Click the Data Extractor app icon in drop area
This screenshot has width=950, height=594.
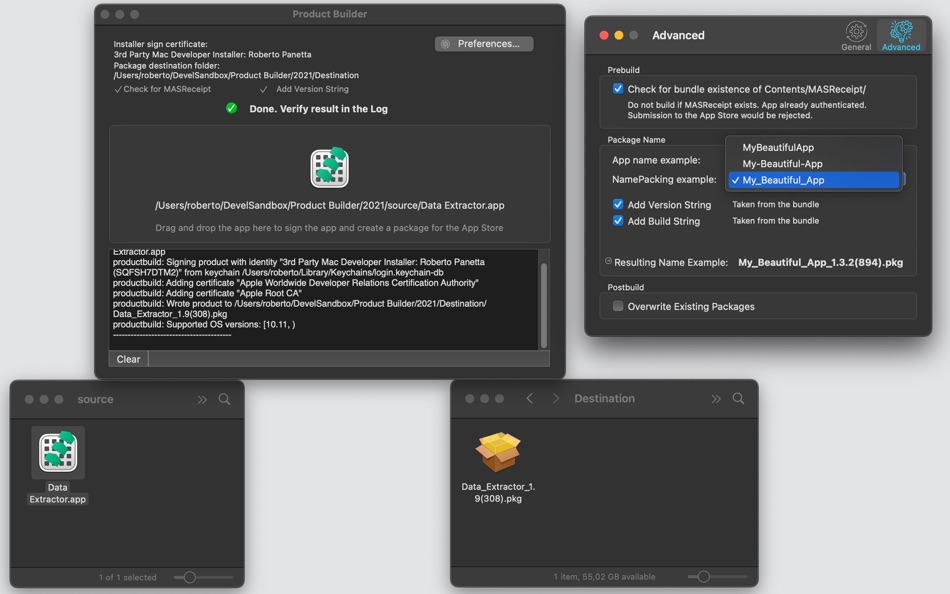coord(329,167)
